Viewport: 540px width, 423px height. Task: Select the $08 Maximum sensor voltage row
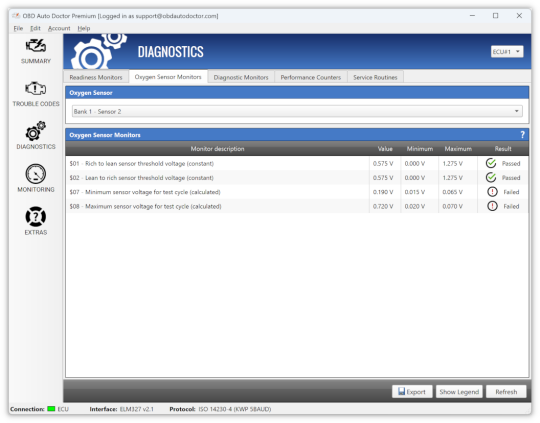click(x=297, y=206)
